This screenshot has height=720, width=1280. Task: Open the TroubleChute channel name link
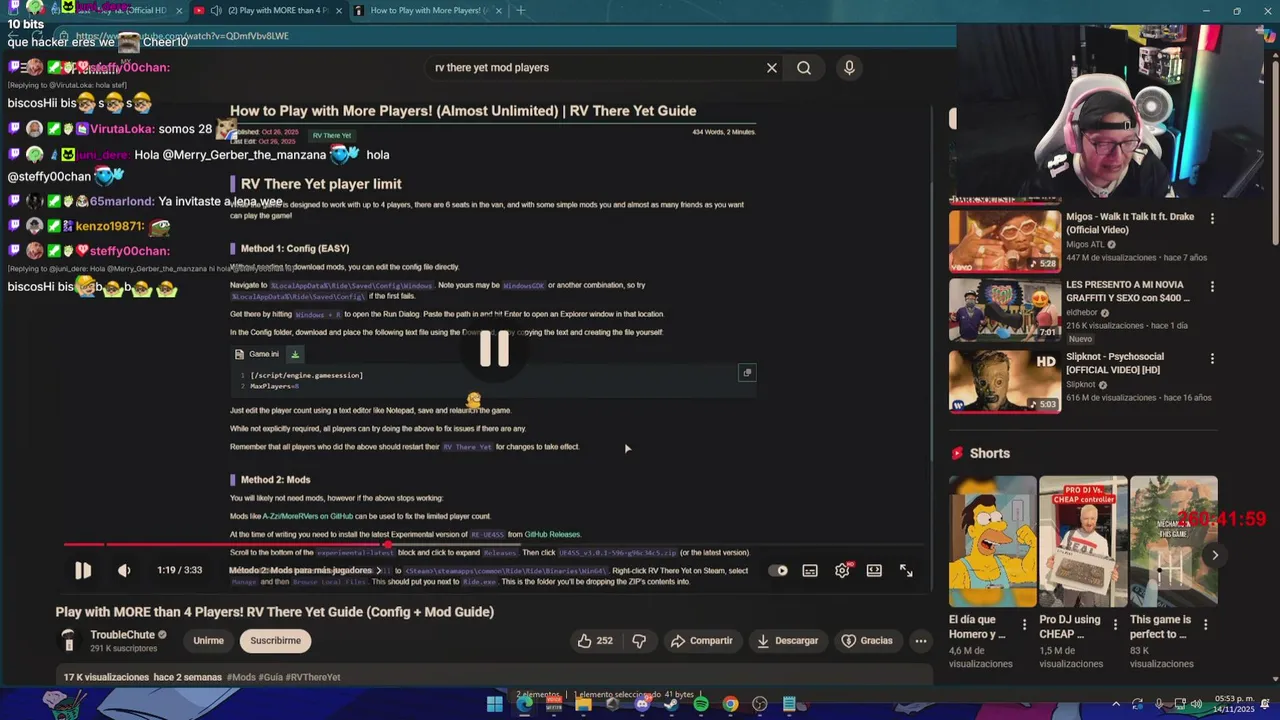pos(122,635)
